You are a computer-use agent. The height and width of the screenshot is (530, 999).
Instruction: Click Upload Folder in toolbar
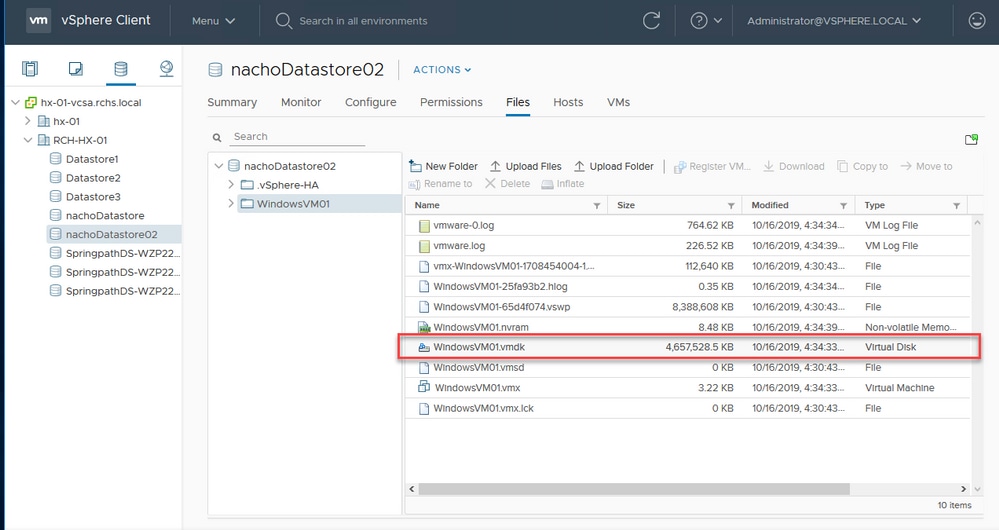click(x=614, y=166)
